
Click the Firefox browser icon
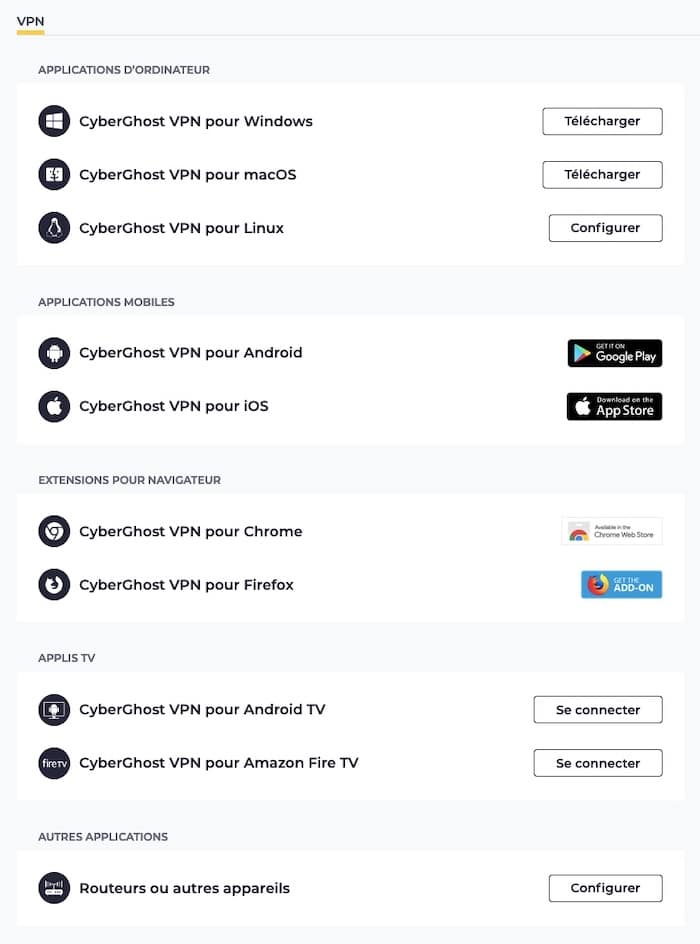tap(54, 585)
